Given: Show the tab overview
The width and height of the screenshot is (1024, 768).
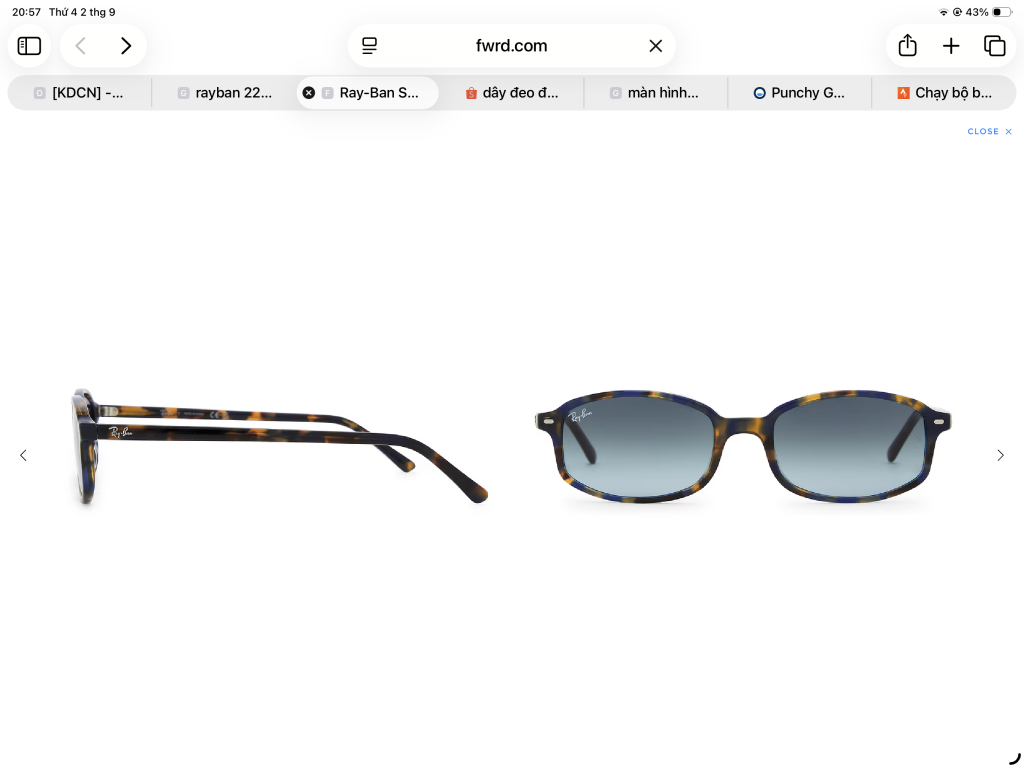Looking at the screenshot, I should pyautogui.click(x=995, y=46).
